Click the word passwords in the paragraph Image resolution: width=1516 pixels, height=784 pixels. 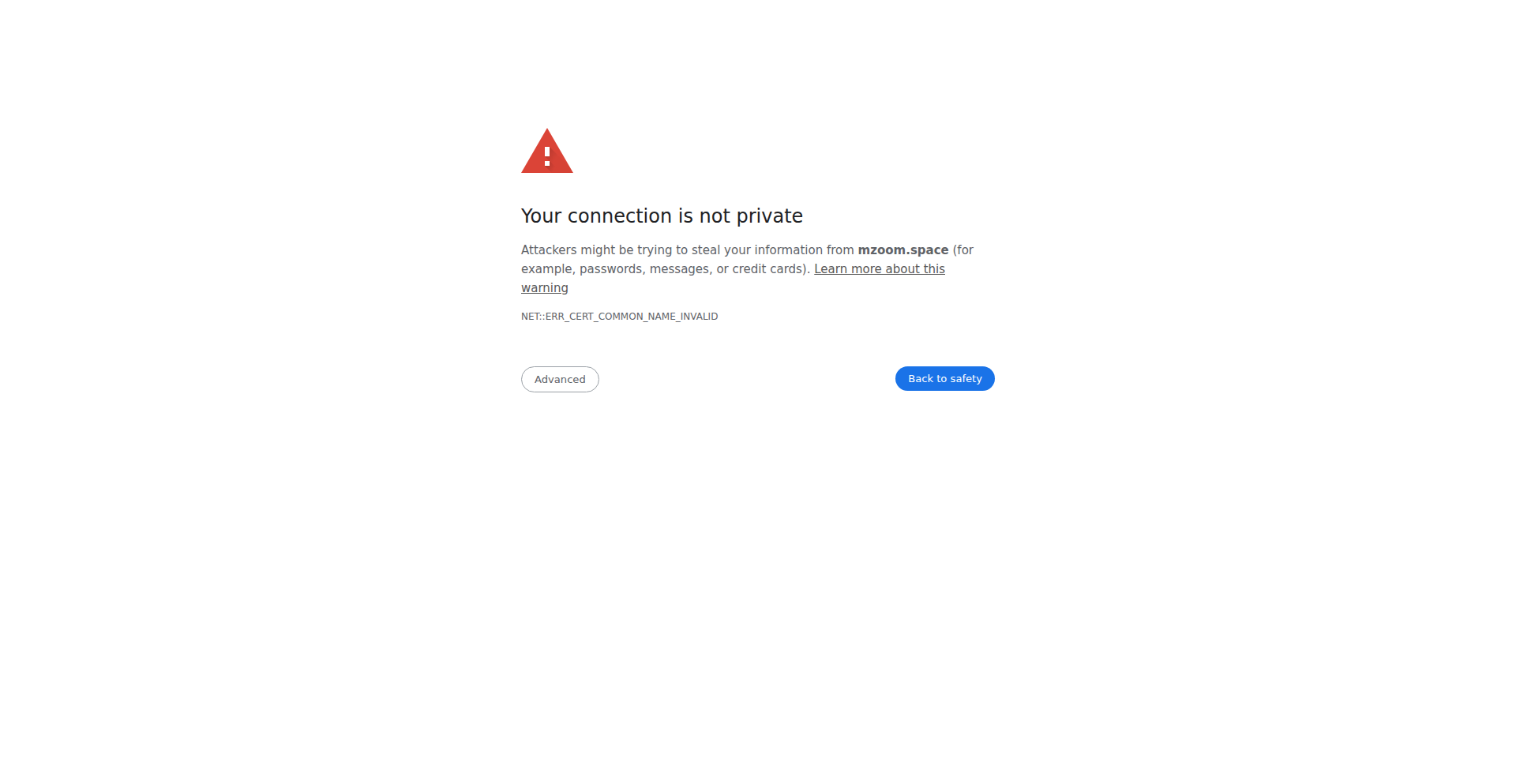tap(611, 269)
